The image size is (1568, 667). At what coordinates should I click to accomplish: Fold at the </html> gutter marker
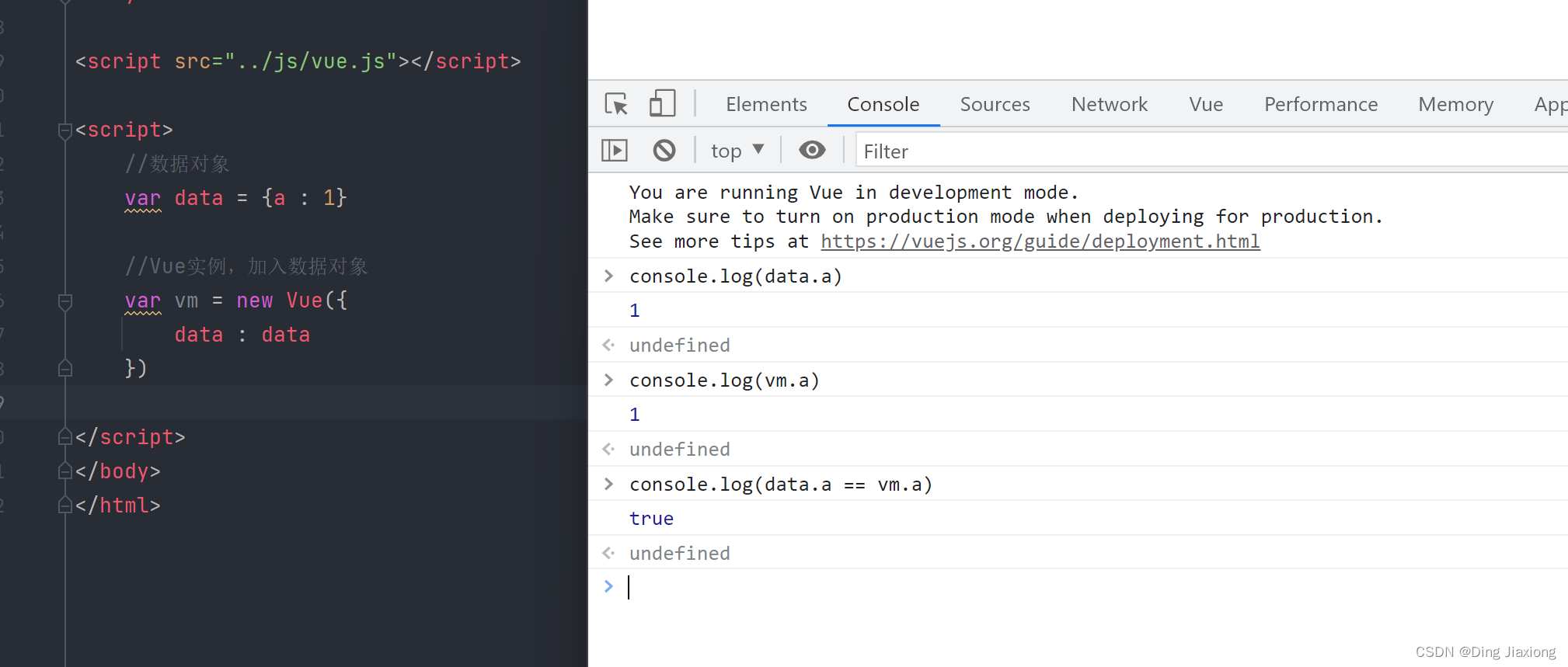(x=65, y=505)
